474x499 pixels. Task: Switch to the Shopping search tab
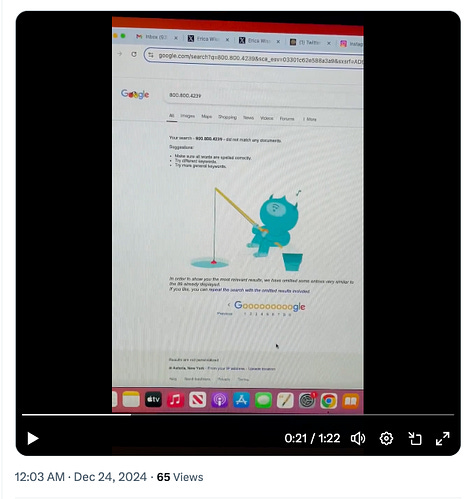[227, 117]
